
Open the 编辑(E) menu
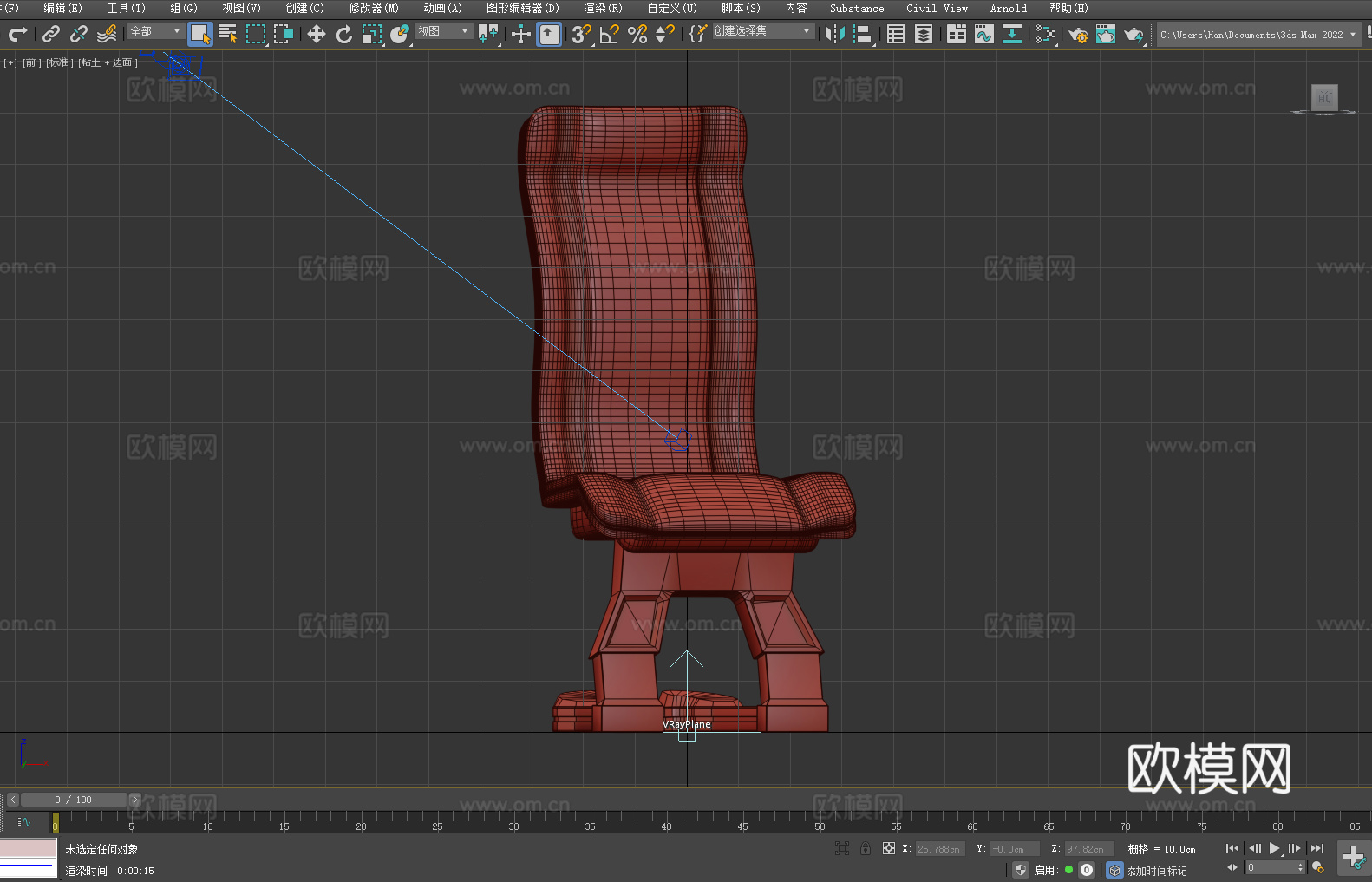63,8
